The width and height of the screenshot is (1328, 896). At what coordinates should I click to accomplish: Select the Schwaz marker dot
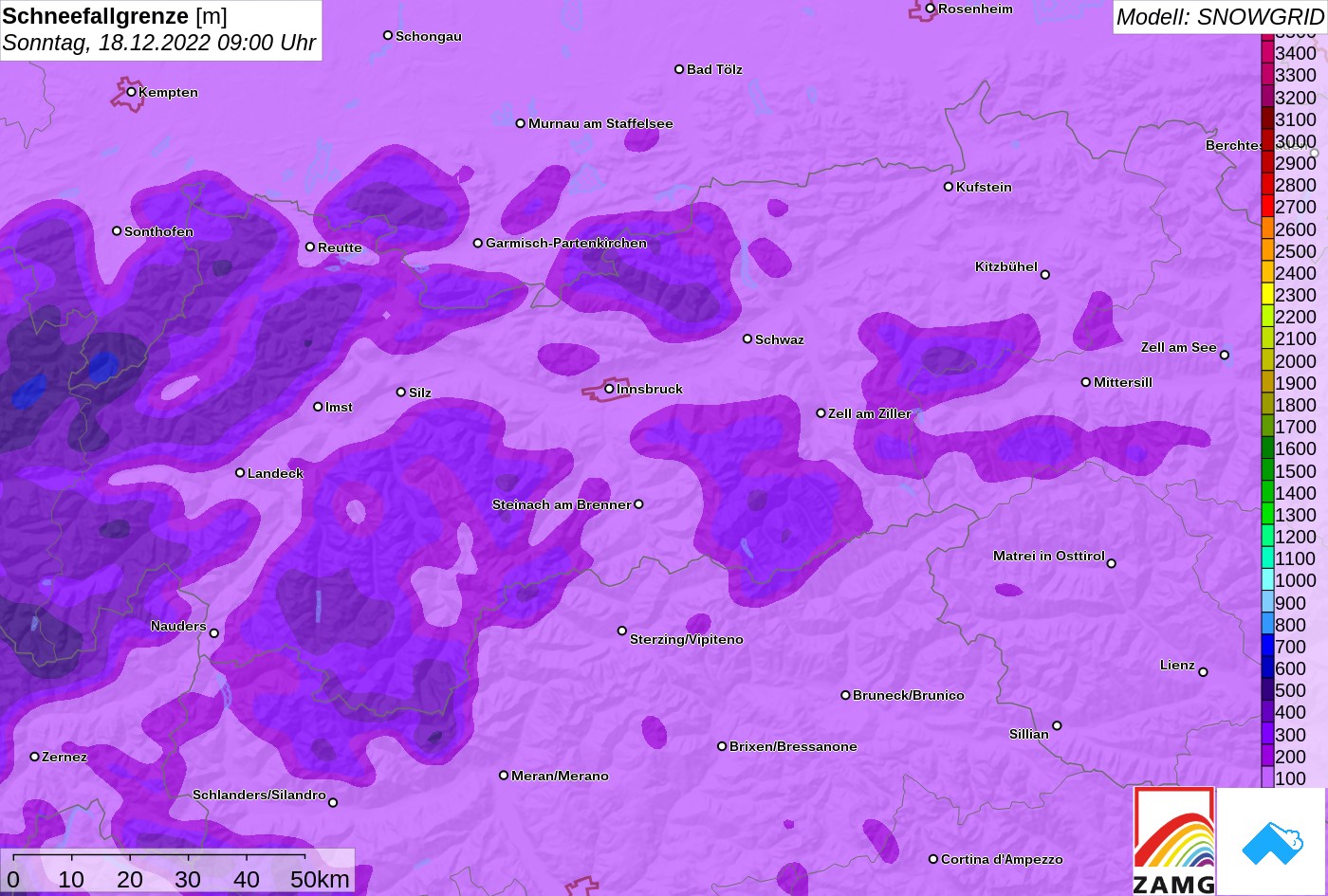pyautogui.click(x=747, y=338)
